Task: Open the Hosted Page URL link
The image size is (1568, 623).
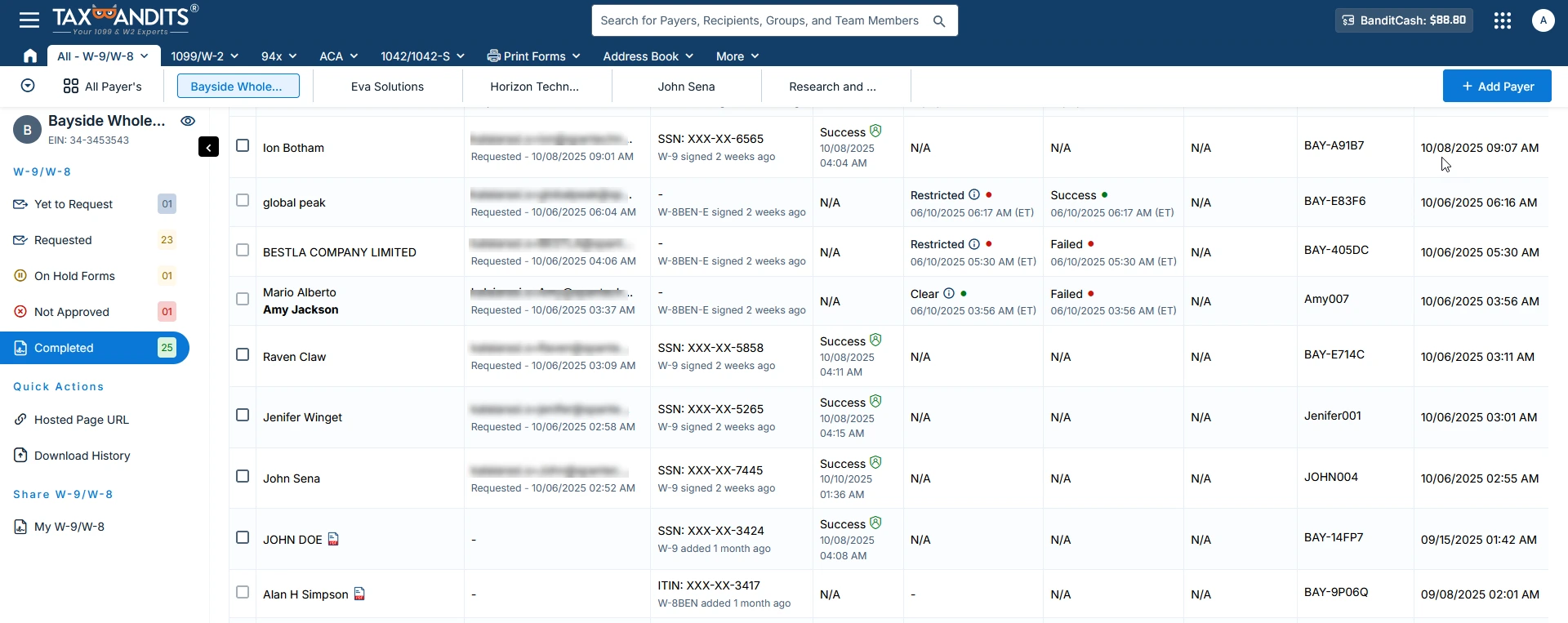Action: [82, 420]
